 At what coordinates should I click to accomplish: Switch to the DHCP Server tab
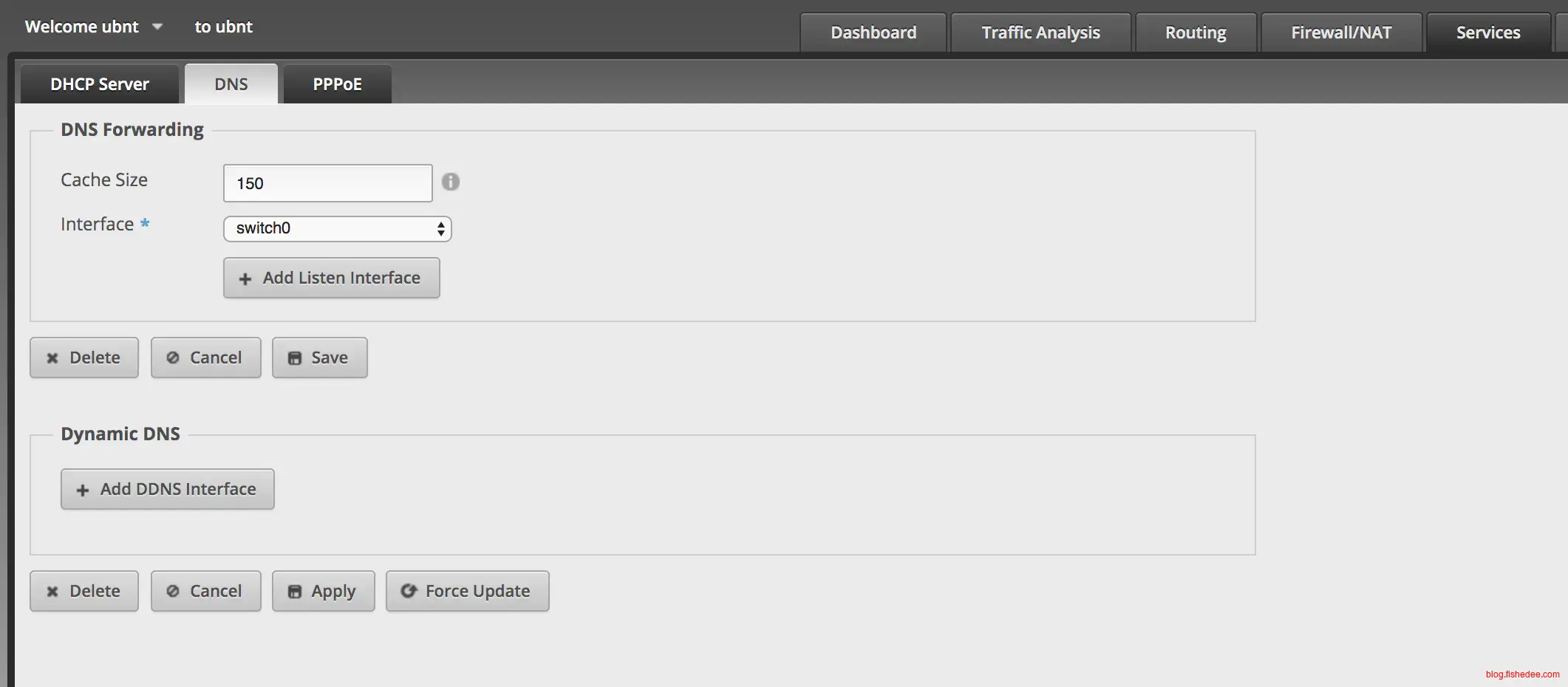click(100, 84)
